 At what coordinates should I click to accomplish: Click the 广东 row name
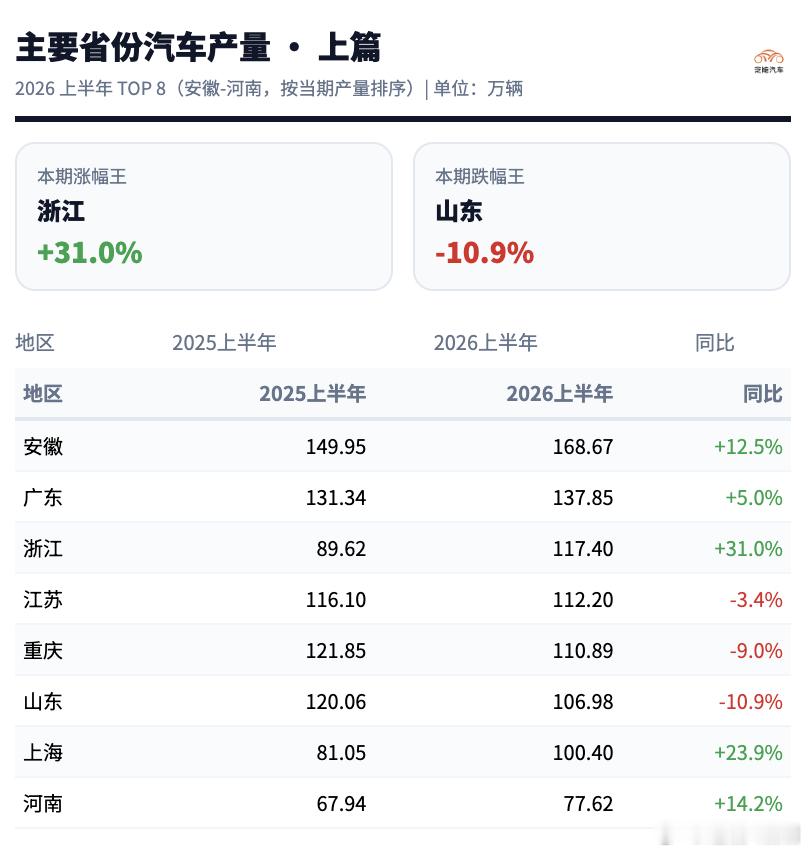click(43, 497)
